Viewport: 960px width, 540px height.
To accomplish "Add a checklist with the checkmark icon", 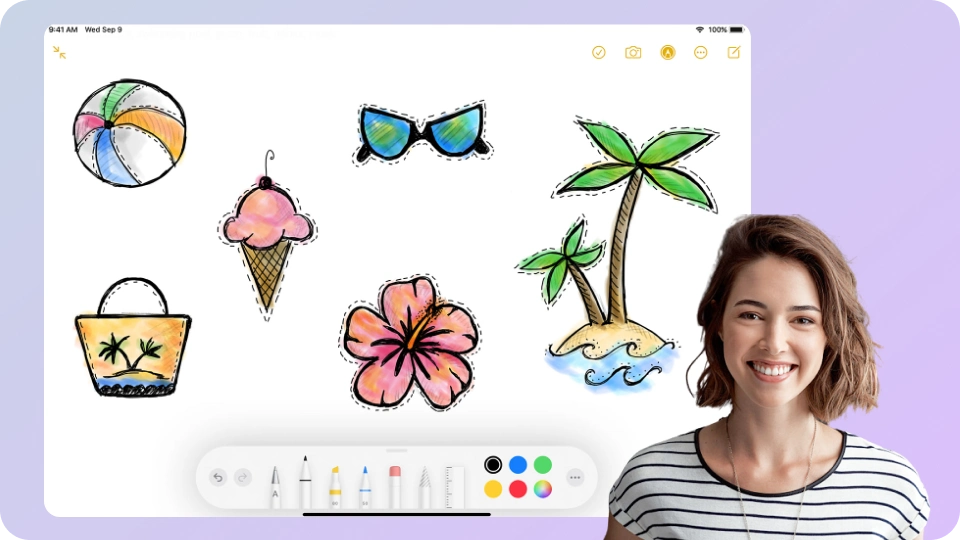I will [x=599, y=52].
